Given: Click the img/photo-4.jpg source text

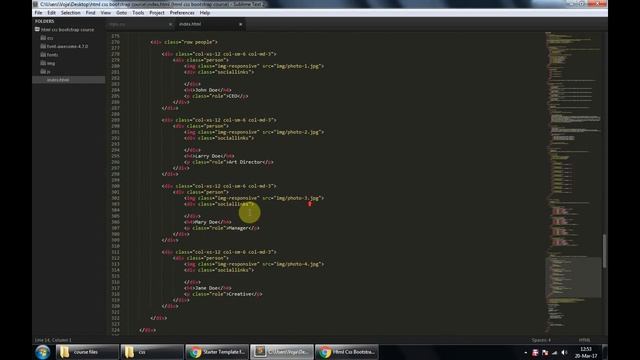Looking at the screenshot, I should point(298,264).
